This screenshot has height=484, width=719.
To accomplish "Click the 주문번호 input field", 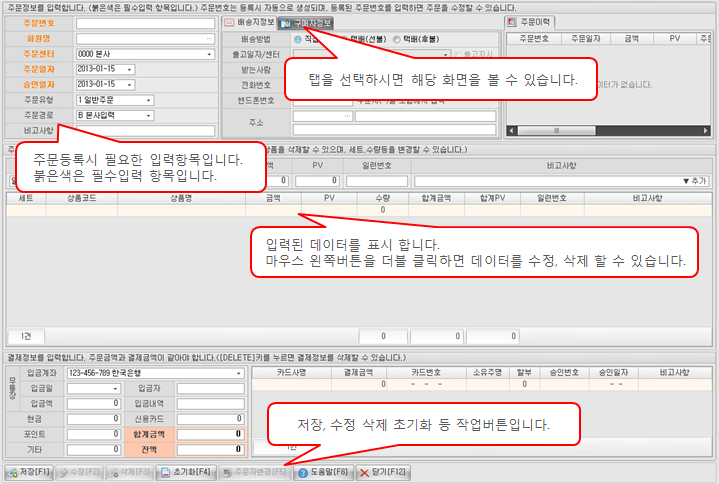I will 145,23.
